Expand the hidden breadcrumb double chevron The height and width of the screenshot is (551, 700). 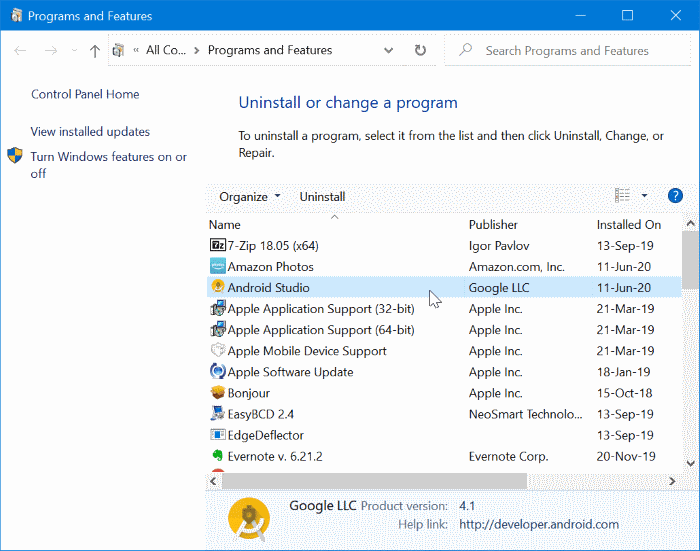pos(136,50)
